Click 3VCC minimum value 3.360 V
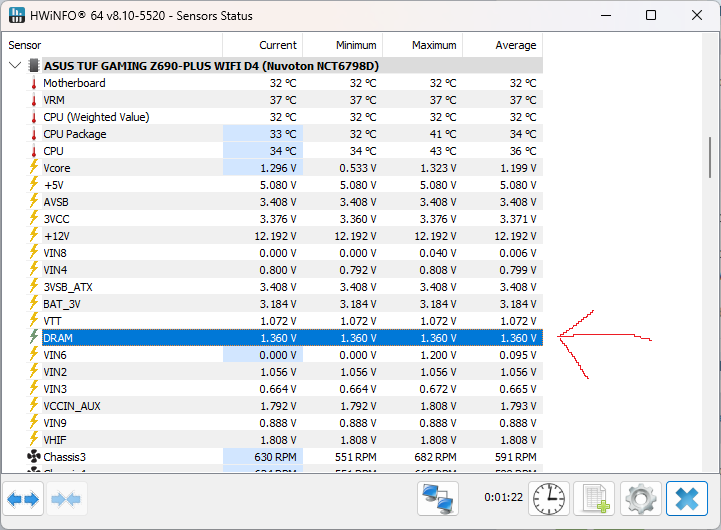 click(358, 219)
